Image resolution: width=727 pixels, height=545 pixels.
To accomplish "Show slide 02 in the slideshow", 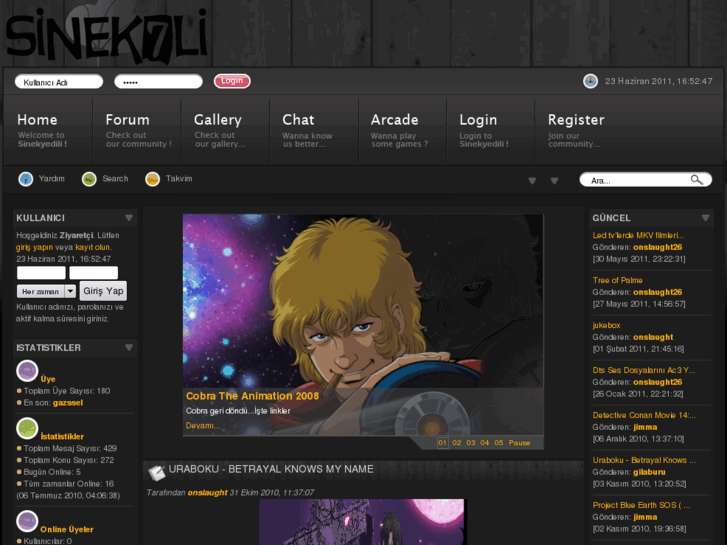I will 457,443.
